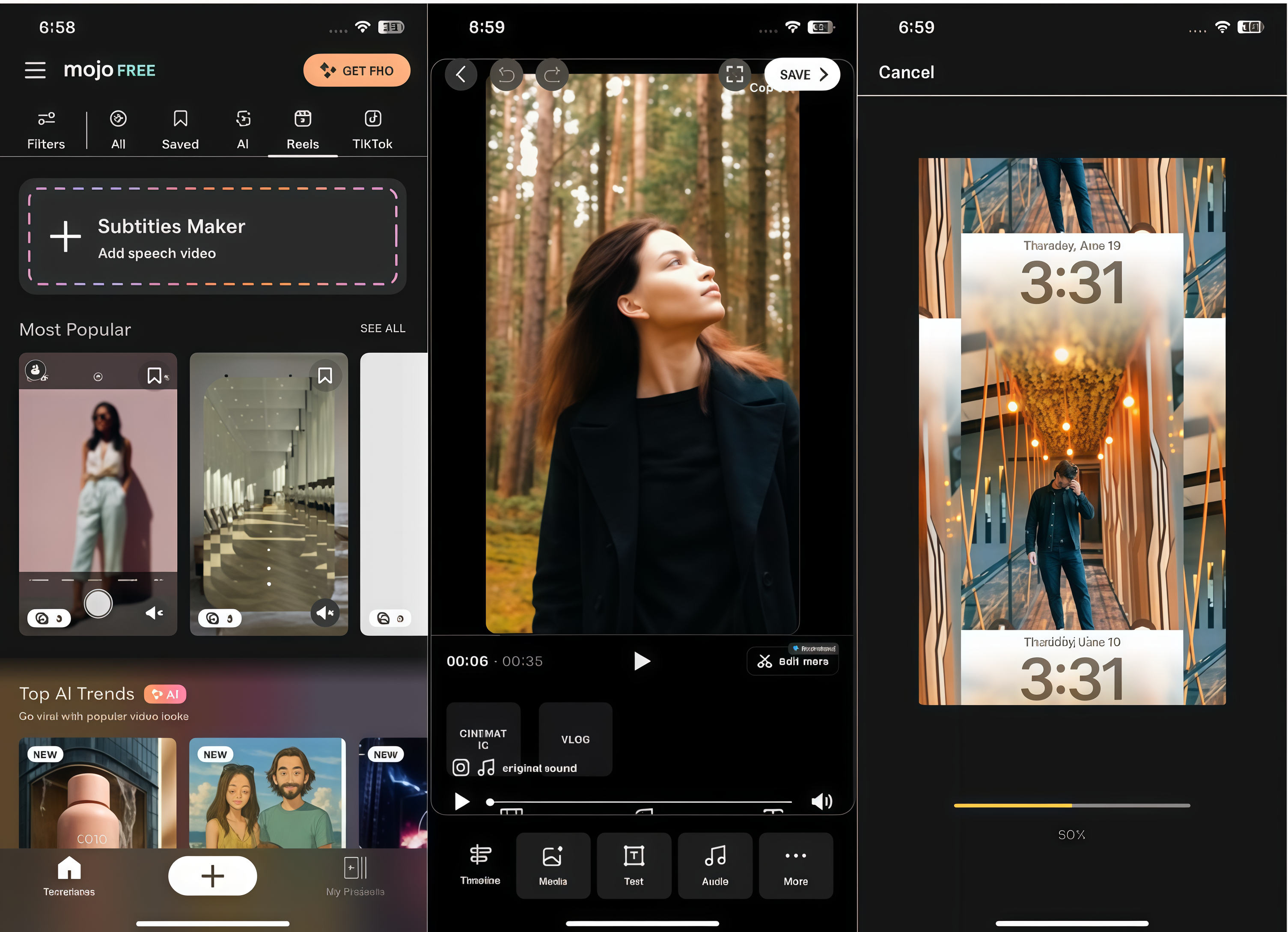
Task: Switch to the Saved templates tab
Action: (179, 128)
